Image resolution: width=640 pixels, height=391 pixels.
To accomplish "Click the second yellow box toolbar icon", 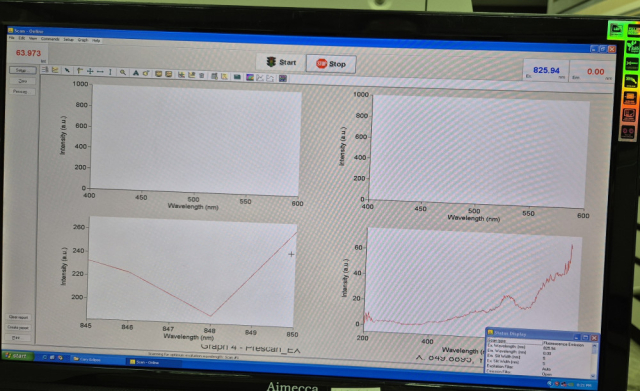I will (169, 74).
